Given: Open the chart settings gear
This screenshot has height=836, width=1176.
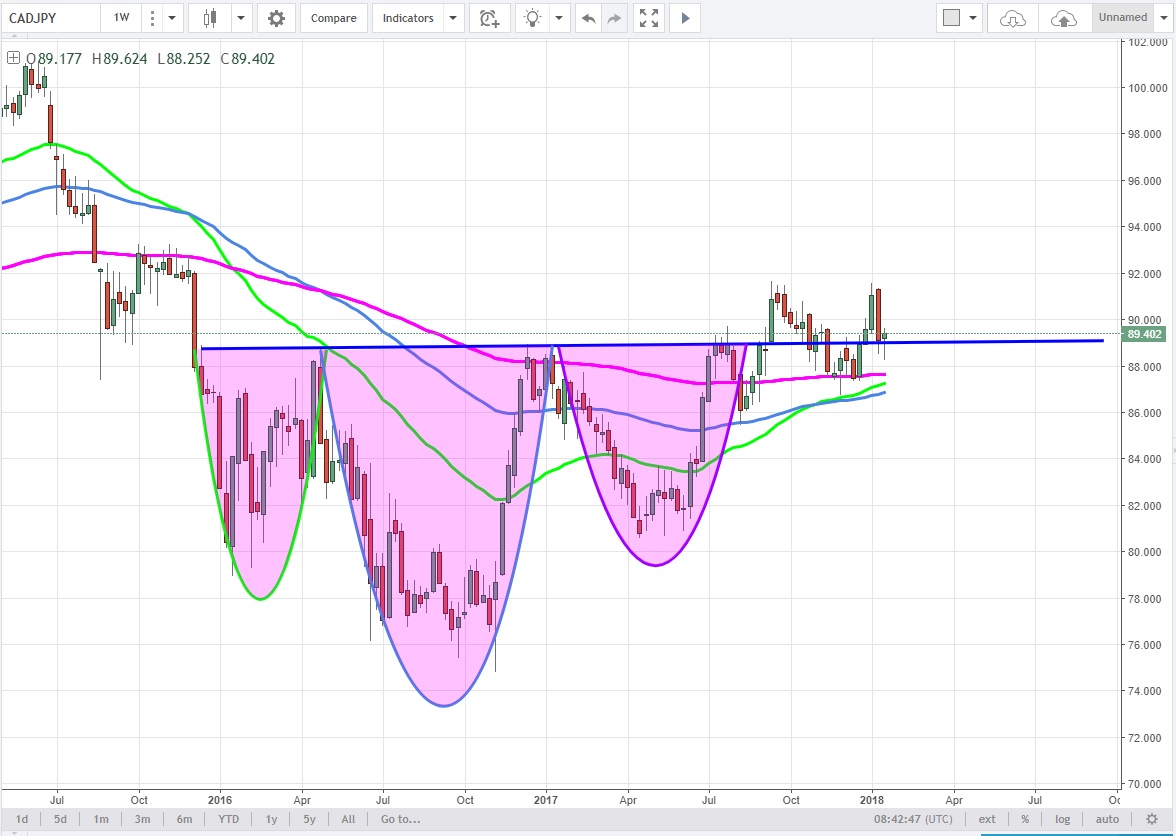Looking at the screenshot, I should pos(276,18).
